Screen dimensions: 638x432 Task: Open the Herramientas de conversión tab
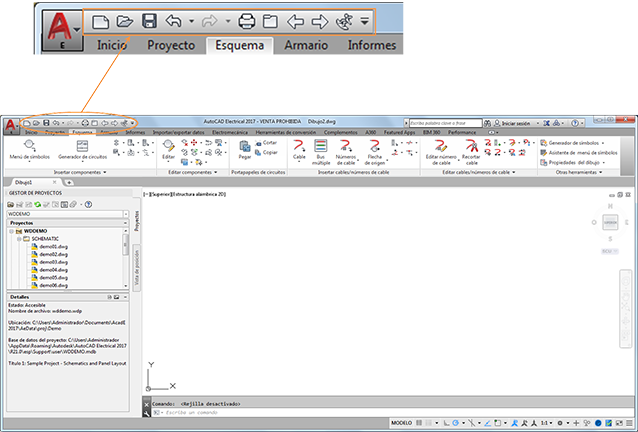[286, 133]
